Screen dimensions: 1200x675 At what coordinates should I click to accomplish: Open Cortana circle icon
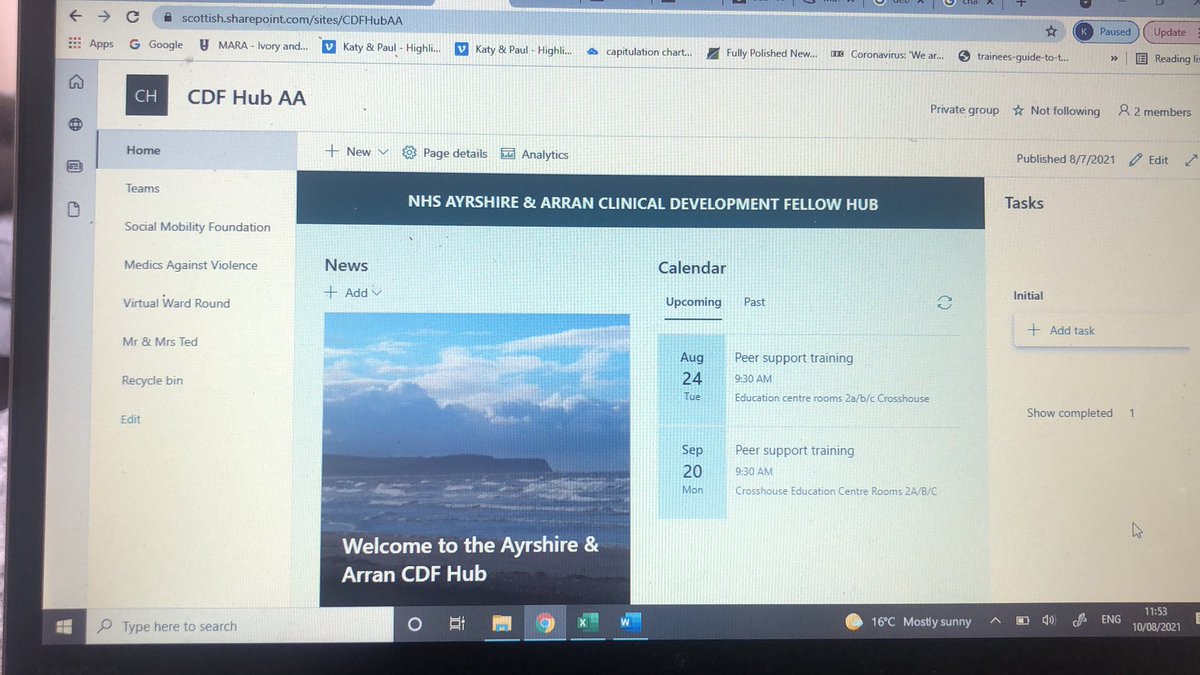tap(414, 624)
